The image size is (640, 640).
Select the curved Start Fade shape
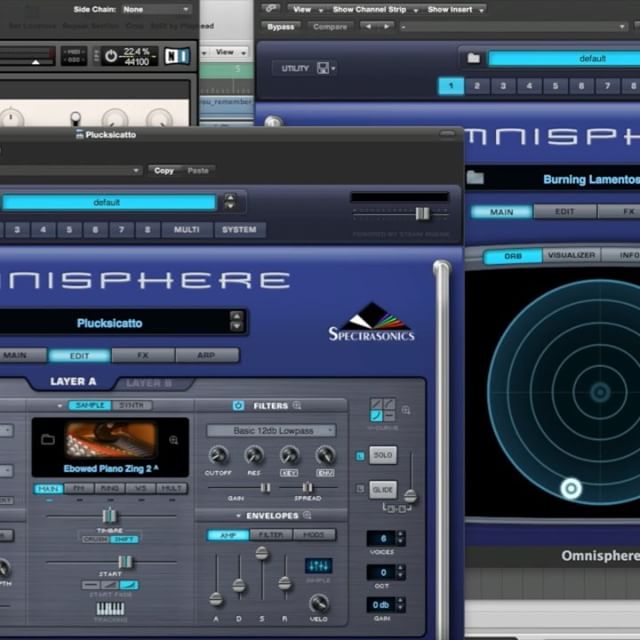129,585
